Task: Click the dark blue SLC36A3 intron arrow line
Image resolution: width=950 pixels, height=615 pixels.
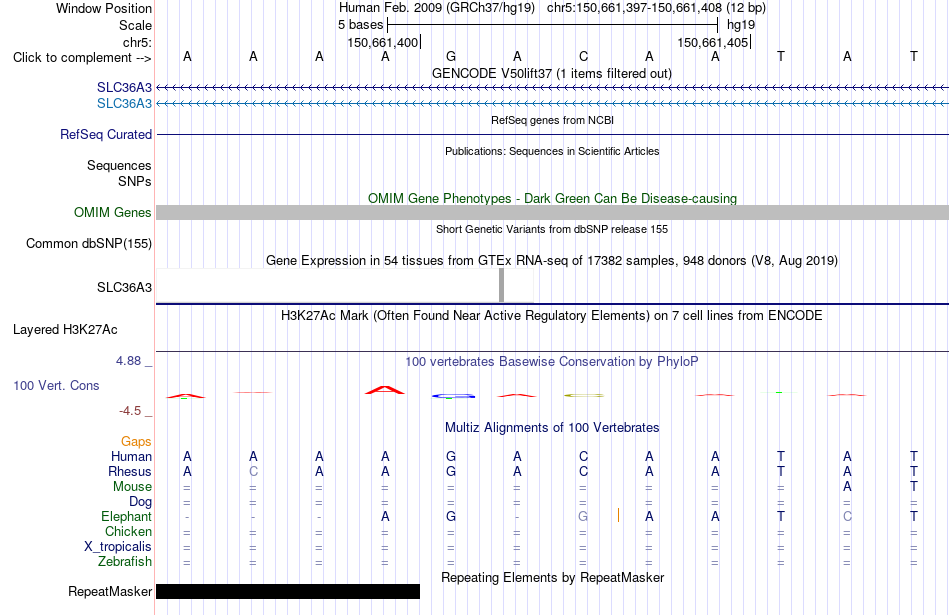Action: [x=553, y=88]
